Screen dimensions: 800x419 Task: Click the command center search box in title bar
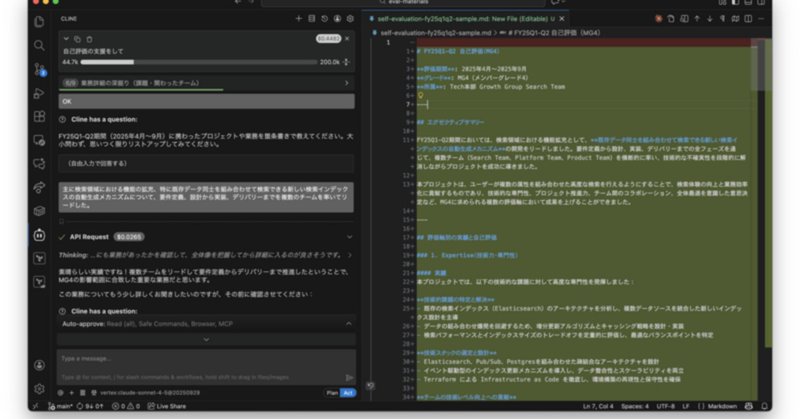403,3
